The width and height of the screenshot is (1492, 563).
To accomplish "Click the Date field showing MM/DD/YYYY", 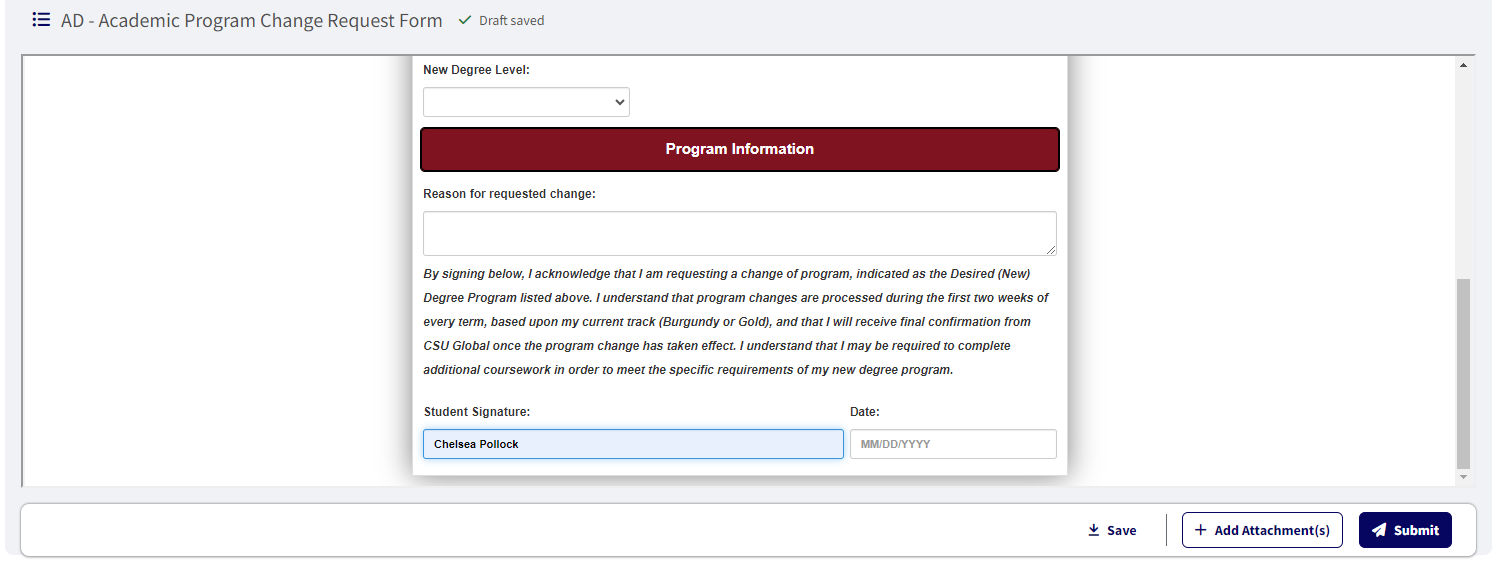I will 952,444.
